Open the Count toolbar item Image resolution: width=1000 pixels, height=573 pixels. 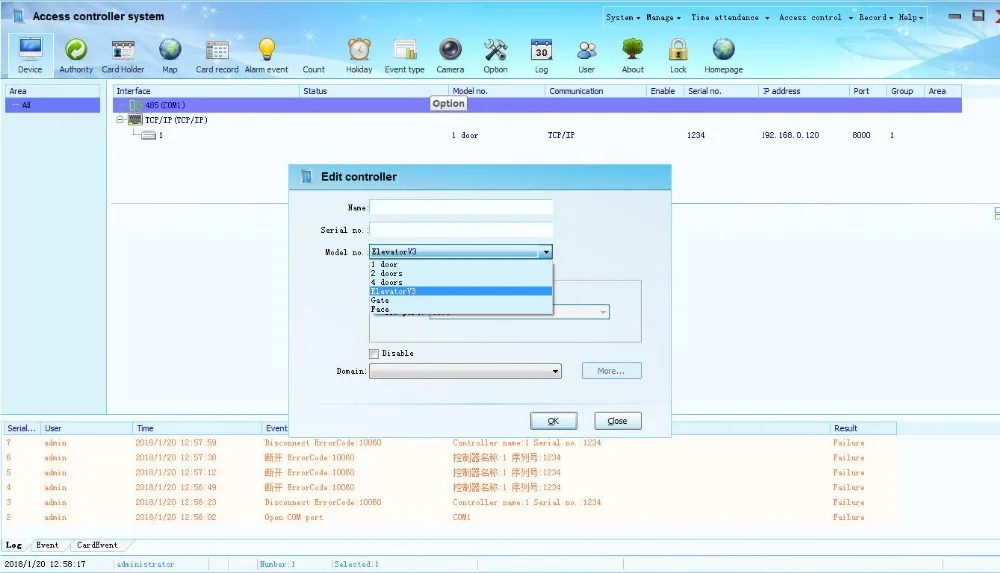[313, 70]
